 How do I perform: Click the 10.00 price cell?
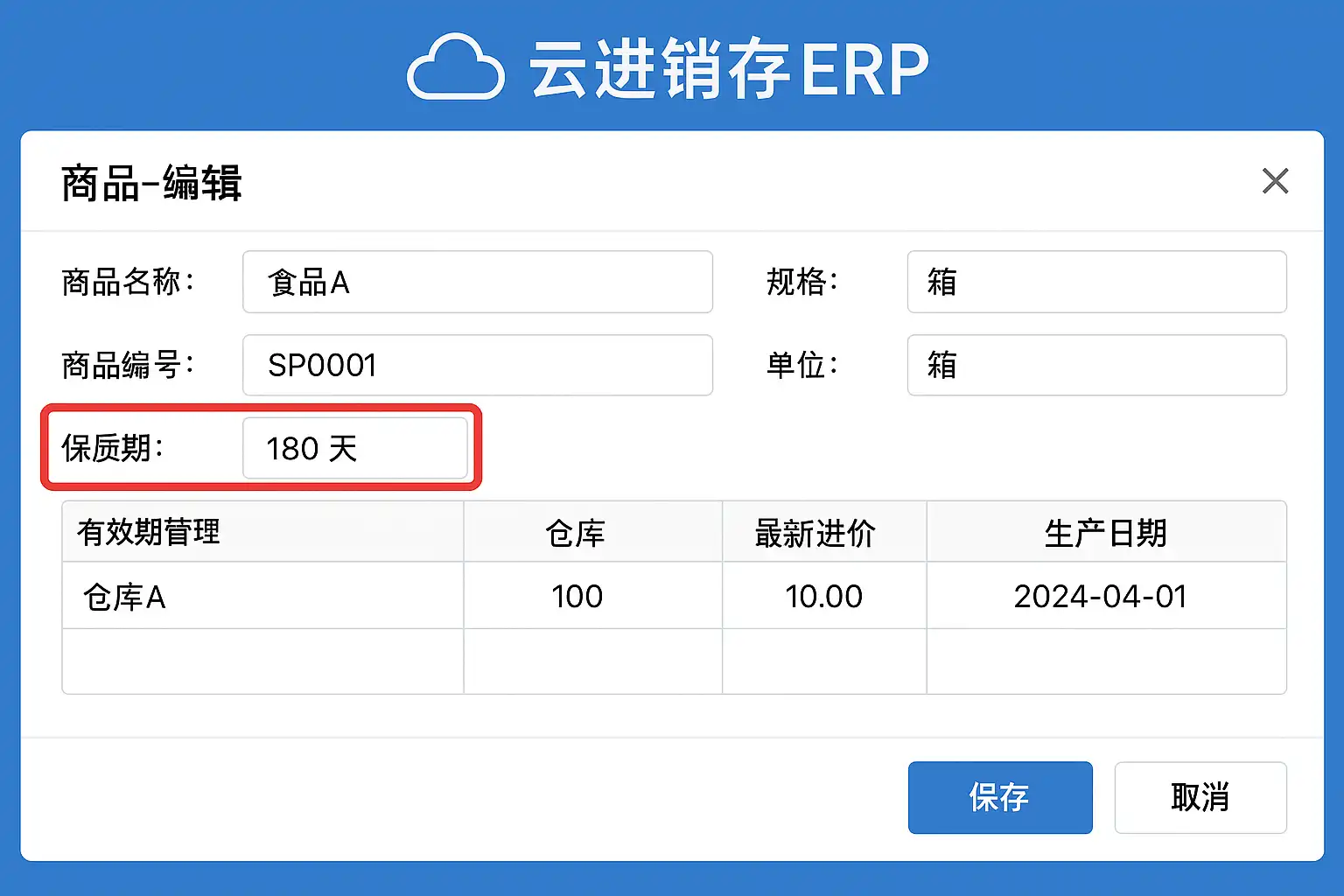(823, 596)
